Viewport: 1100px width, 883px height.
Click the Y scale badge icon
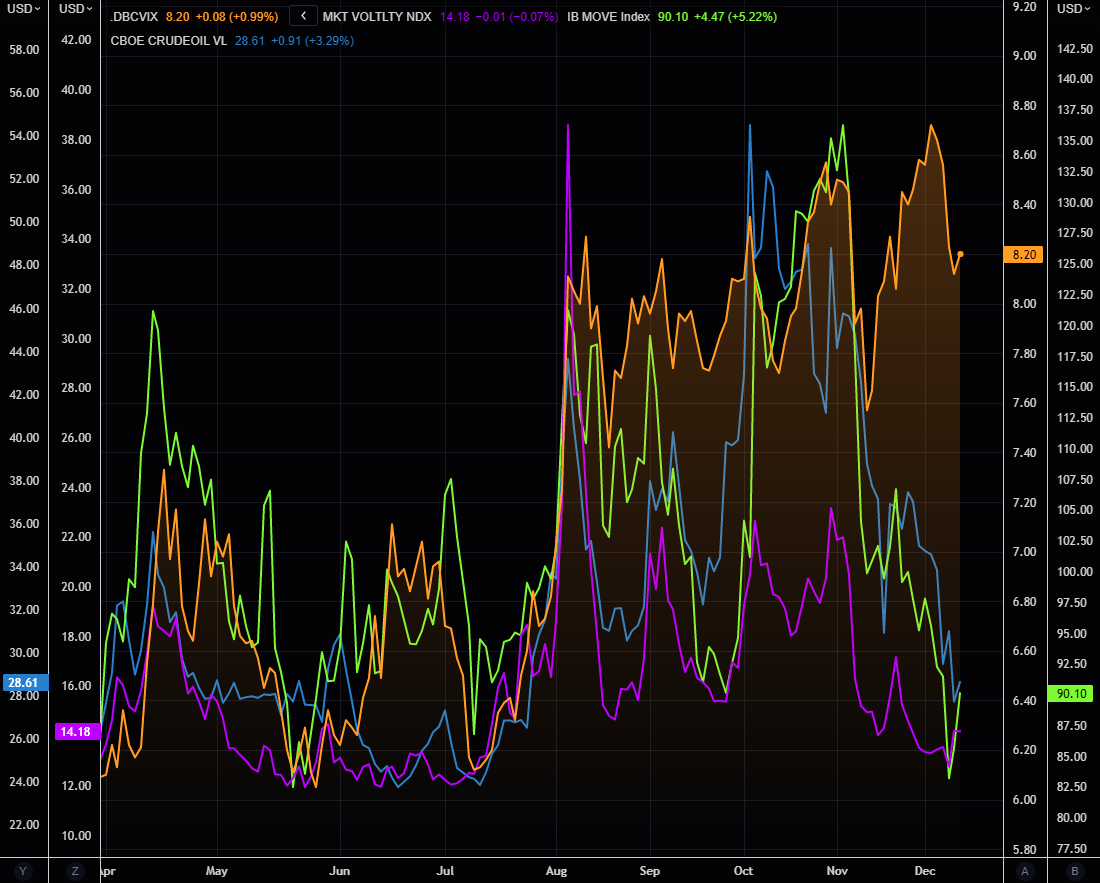[23, 871]
